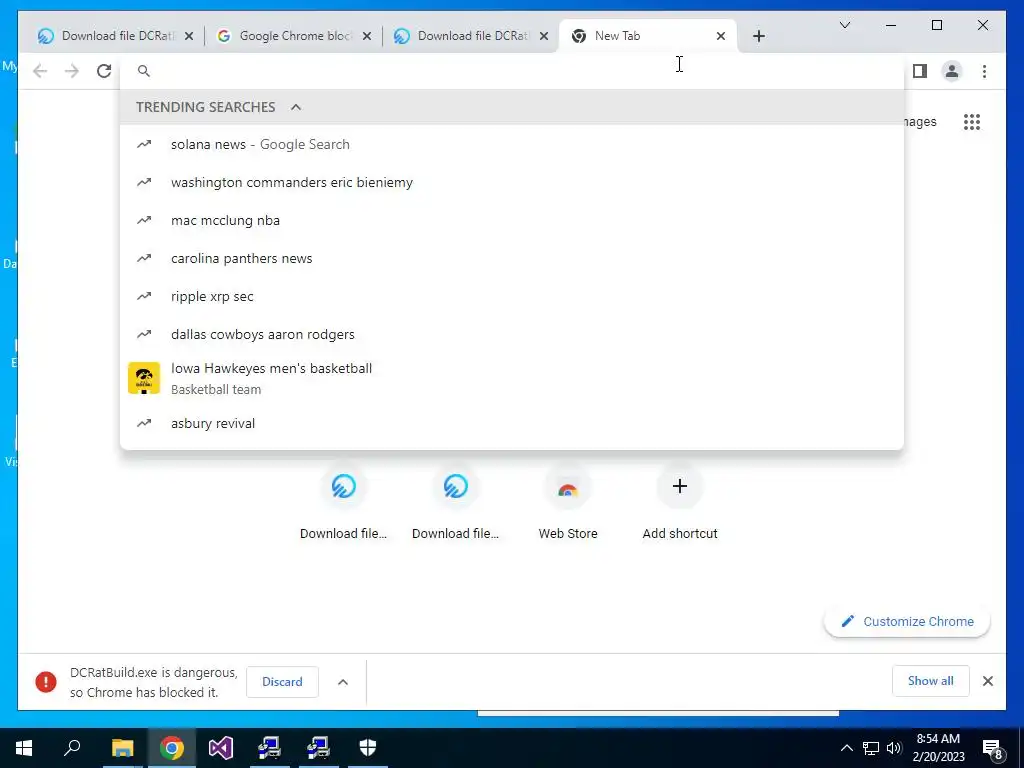
Task: Open Visual Studio from taskbar
Action: point(221,748)
